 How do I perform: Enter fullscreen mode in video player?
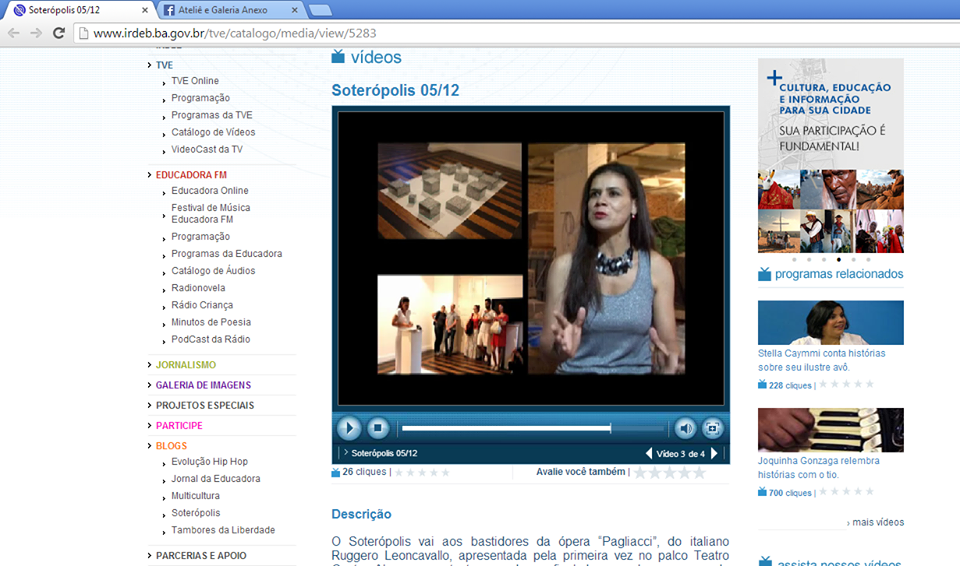(x=712, y=428)
